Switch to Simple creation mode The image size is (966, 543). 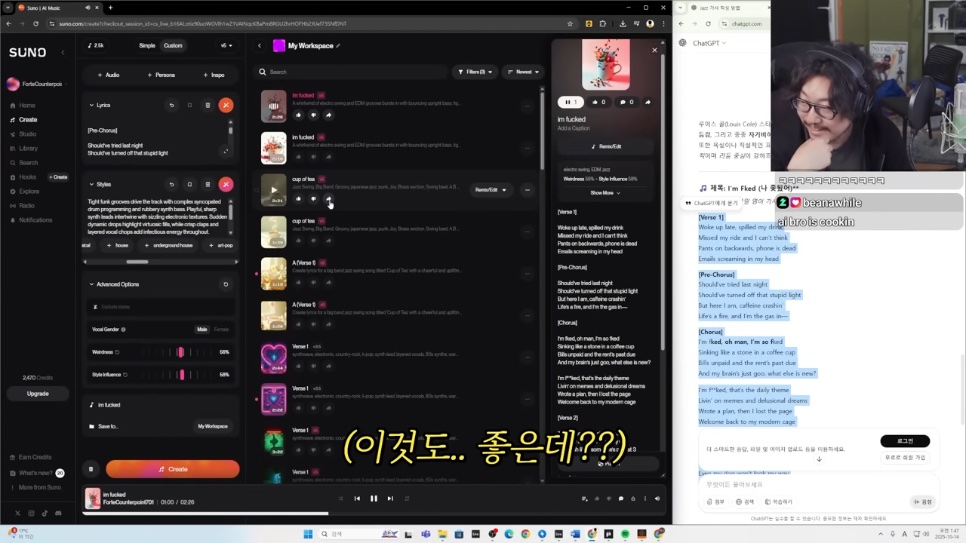tap(147, 46)
